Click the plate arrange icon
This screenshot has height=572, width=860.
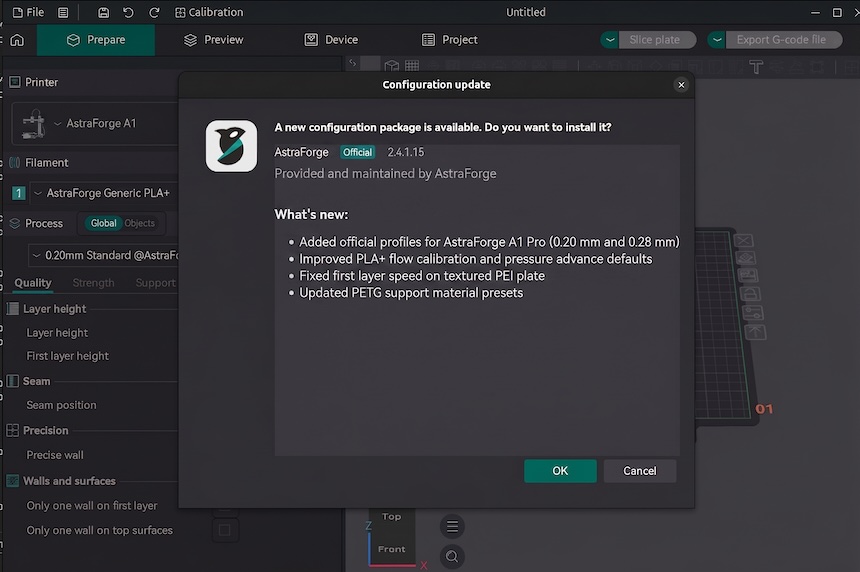point(748,275)
